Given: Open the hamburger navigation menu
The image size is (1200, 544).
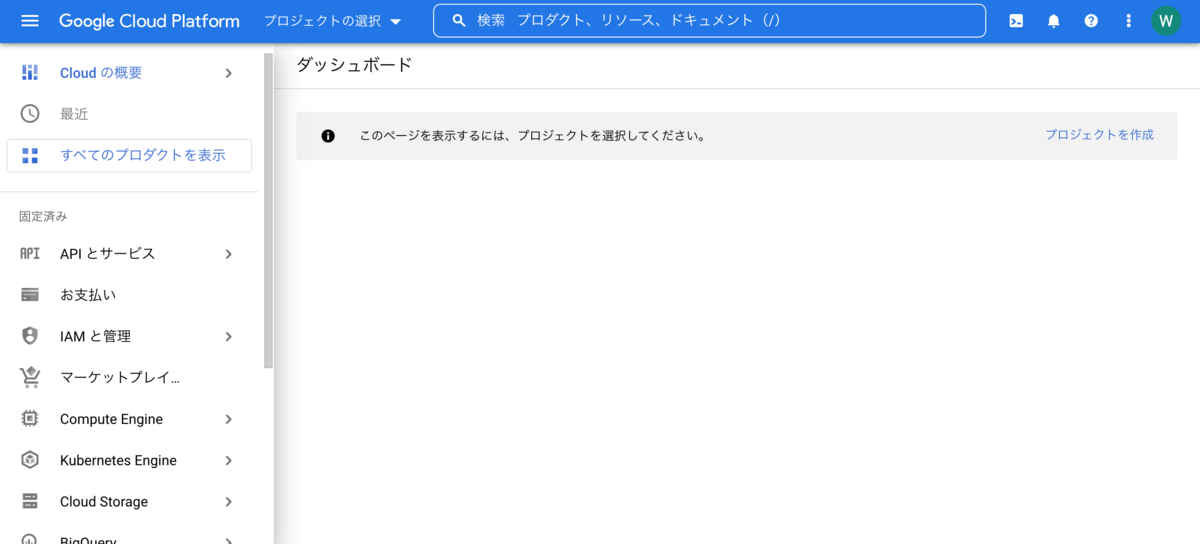Looking at the screenshot, I should coord(30,21).
